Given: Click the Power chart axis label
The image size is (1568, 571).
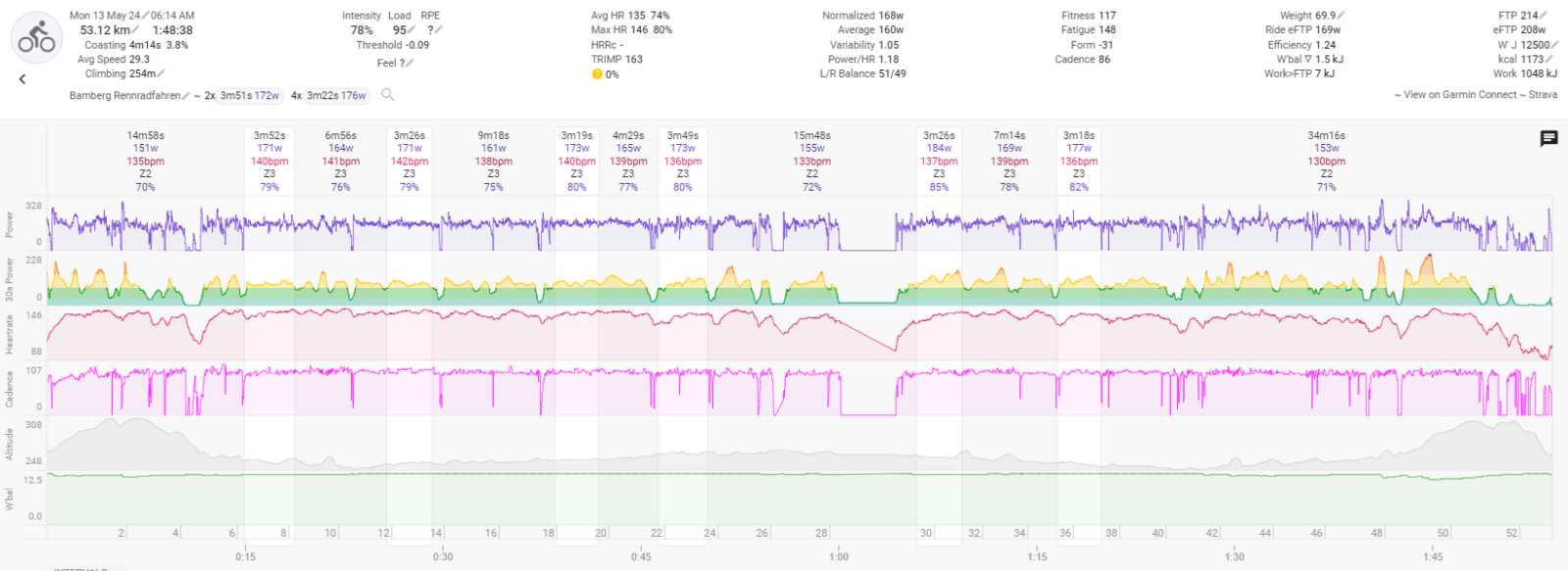Looking at the screenshot, I should point(10,224).
